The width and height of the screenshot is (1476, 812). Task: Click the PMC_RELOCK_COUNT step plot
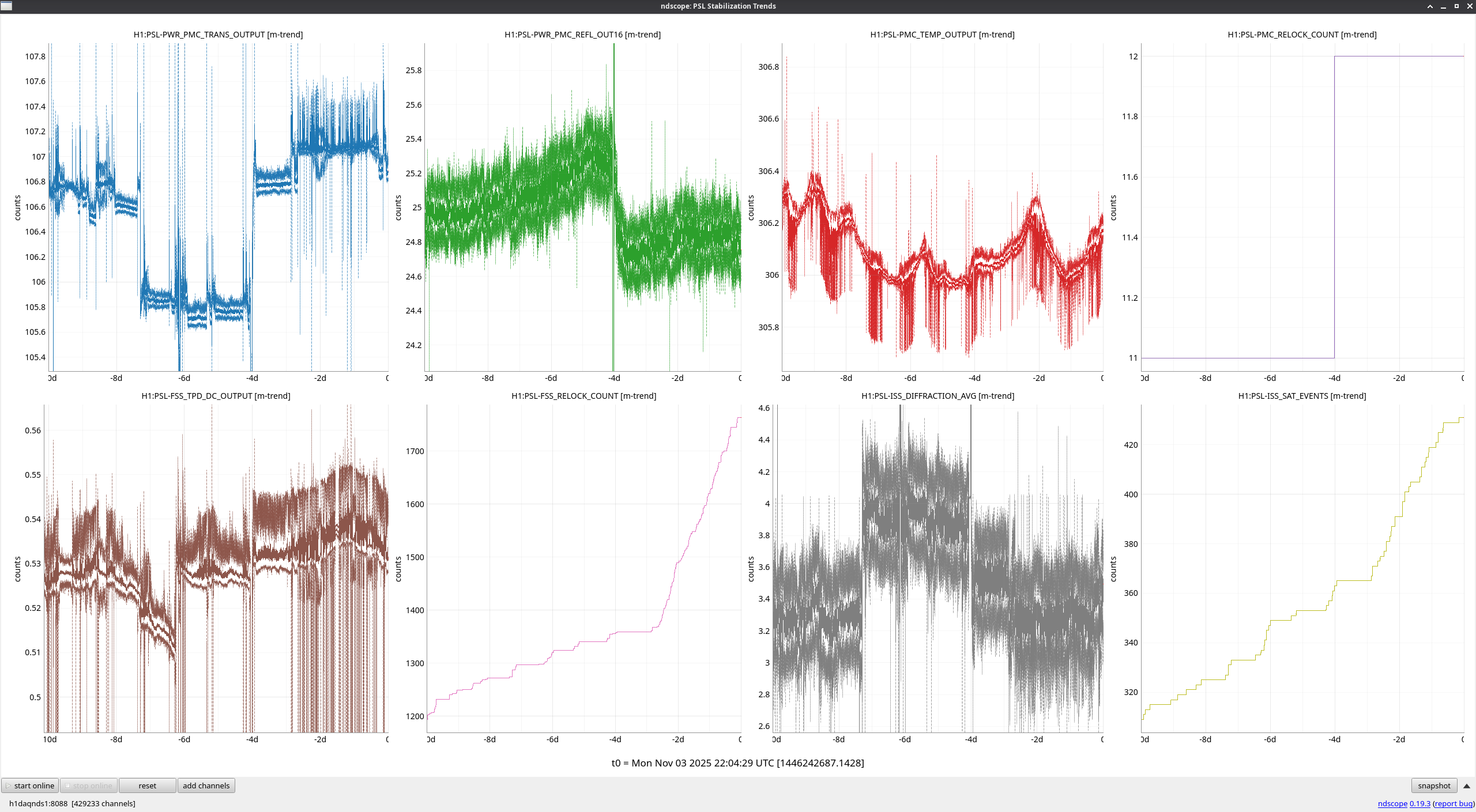click(1302, 207)
